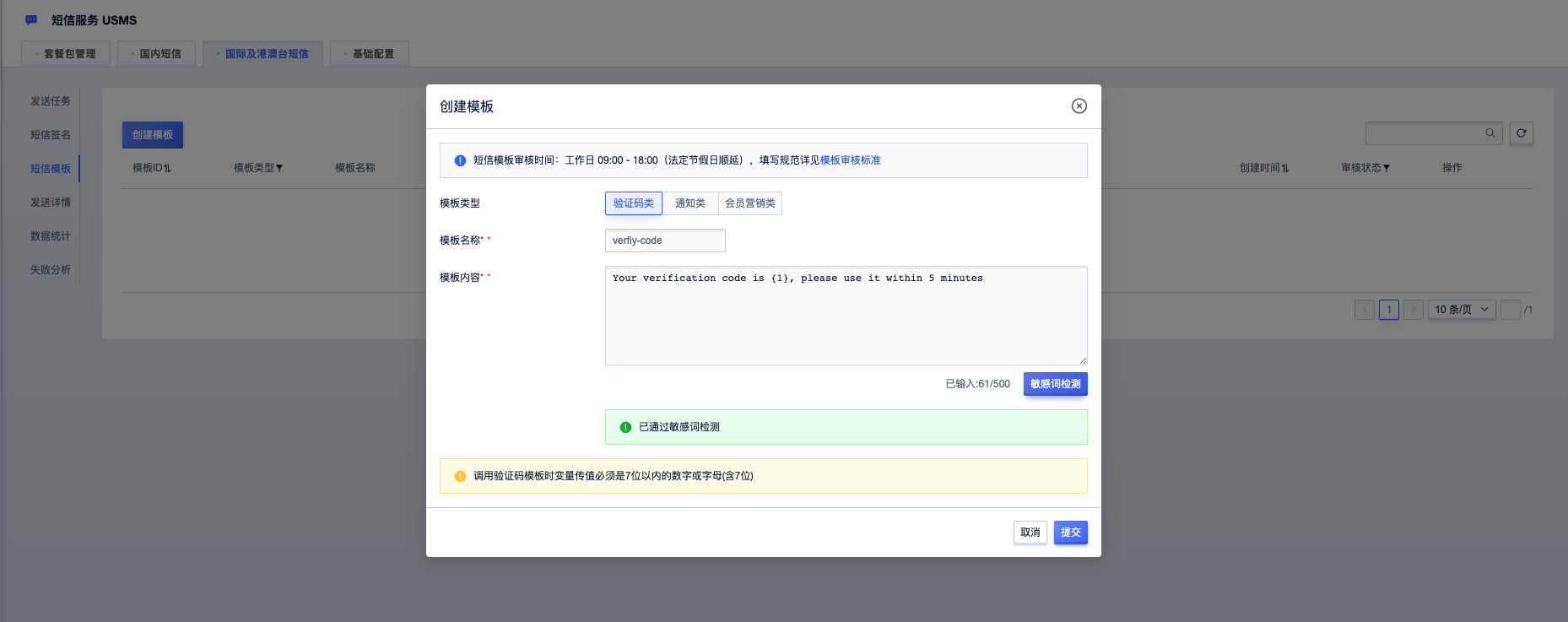Open the 10 条/页 page size dropdown
Viewport: 1568px width, 622px height.
pyautogui.click(x=1462, y=310)
